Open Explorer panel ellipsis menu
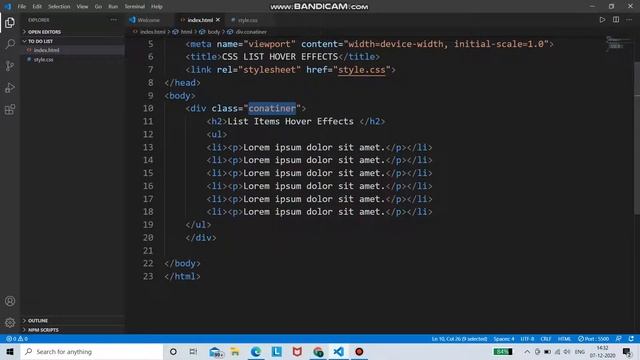 tap(113, 20)
